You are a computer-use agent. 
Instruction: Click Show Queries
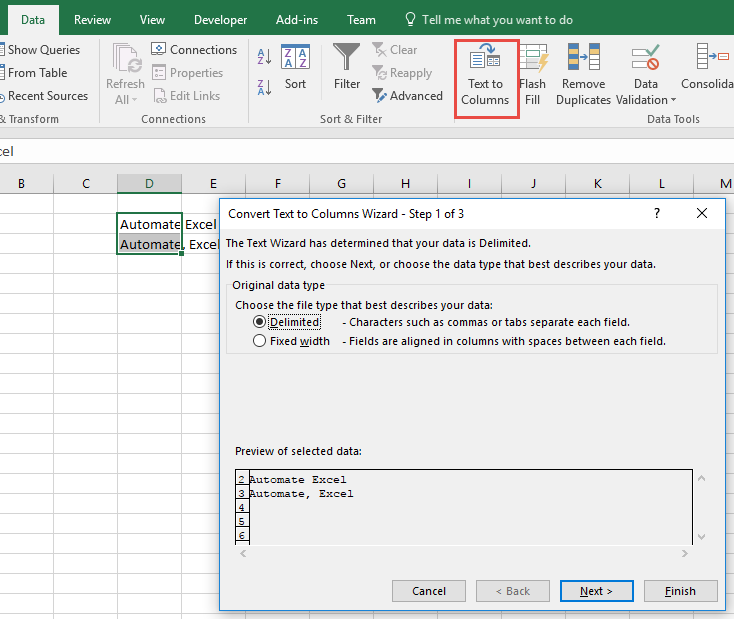(40, 50)
